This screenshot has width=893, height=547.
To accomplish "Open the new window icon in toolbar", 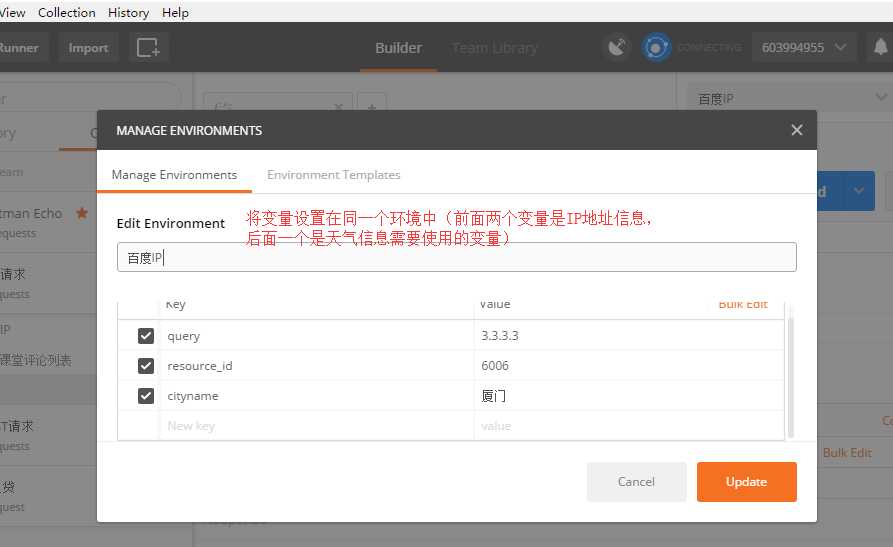I will [x=148, y=48].
